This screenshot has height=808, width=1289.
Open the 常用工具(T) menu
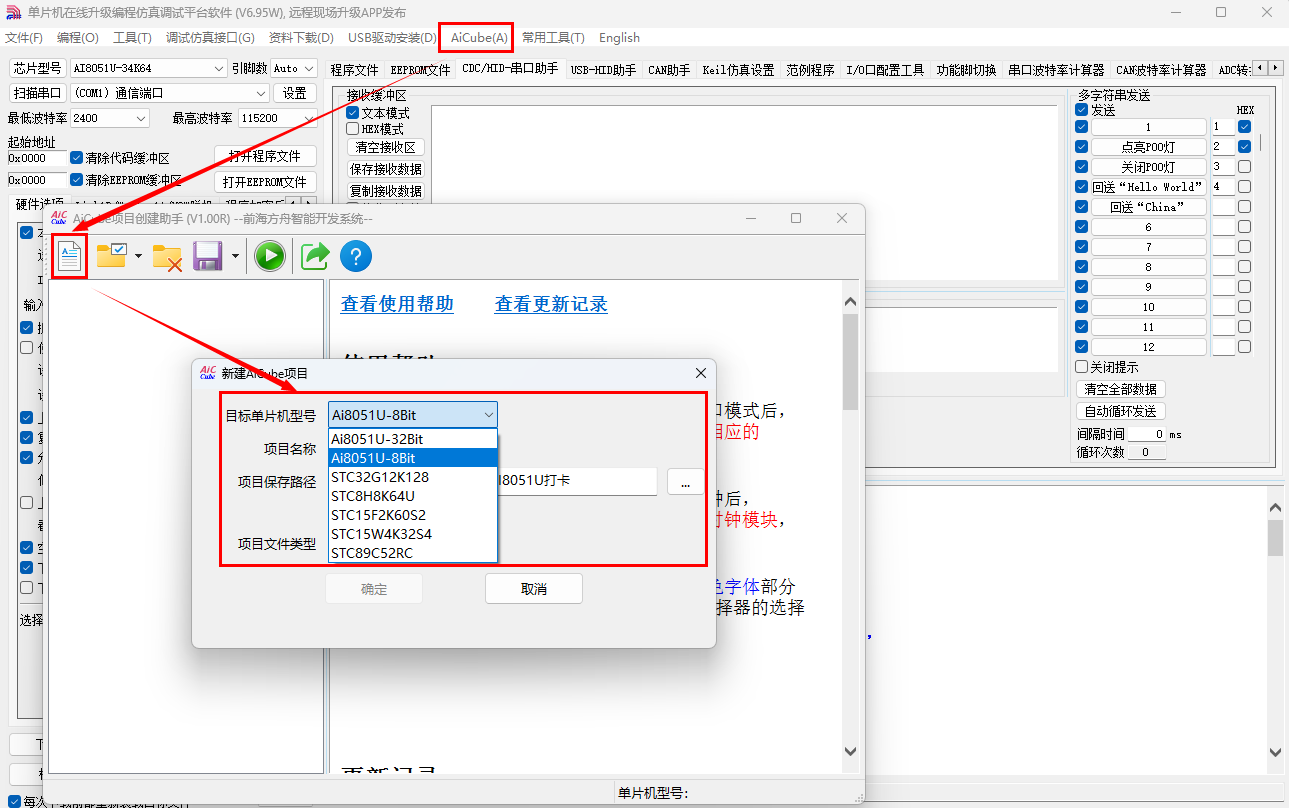click(x=553, y=38)
